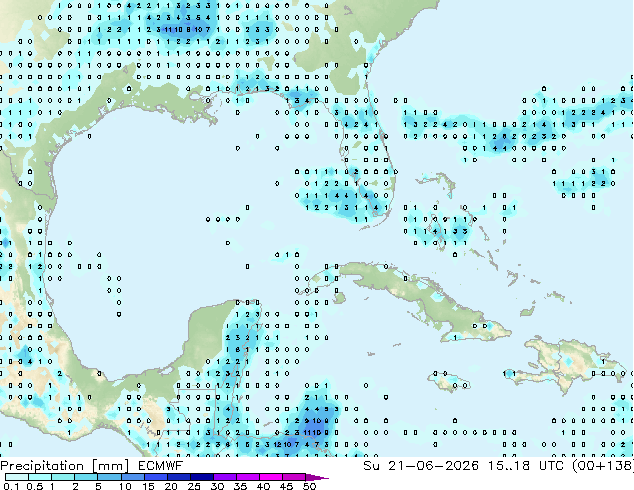
Task: Click the ECMWF model label
Action: (161, 466)
